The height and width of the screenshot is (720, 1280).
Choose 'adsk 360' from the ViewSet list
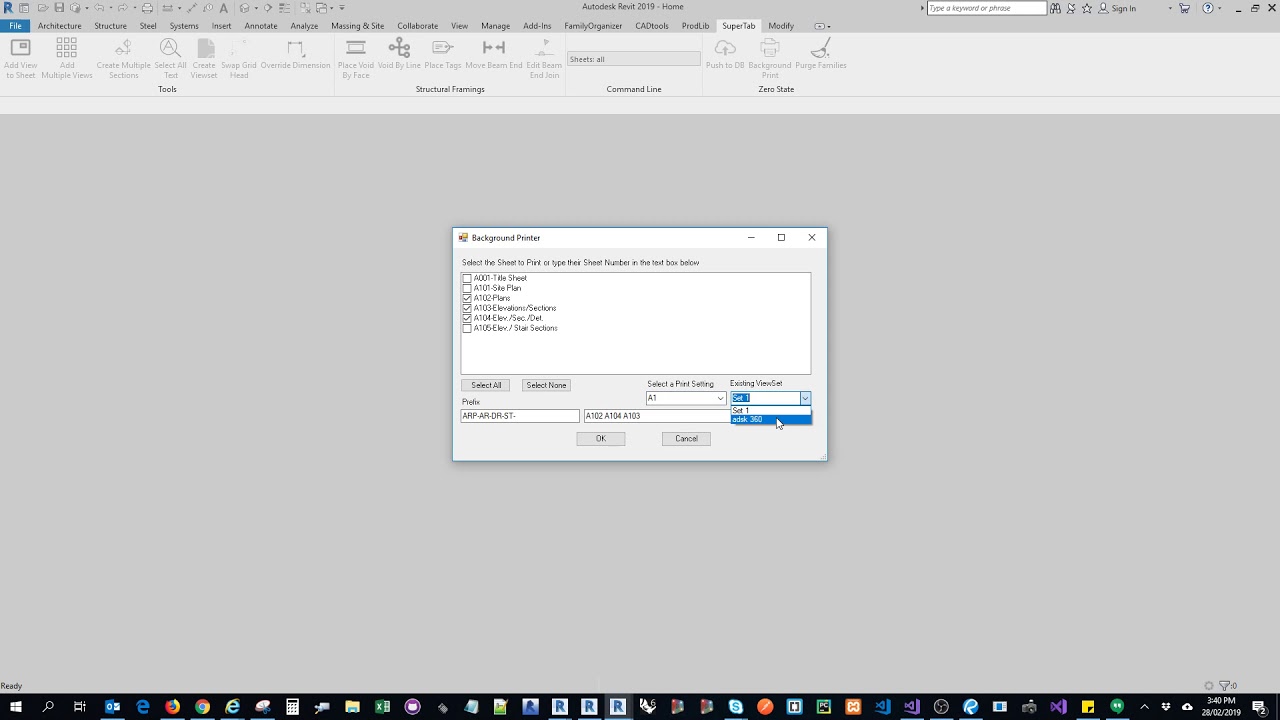(770, 420)
